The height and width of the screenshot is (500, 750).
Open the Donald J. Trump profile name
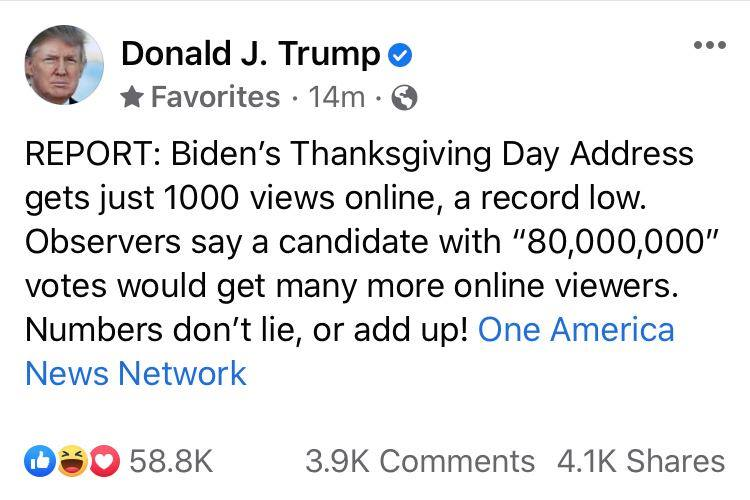(250, 55)
